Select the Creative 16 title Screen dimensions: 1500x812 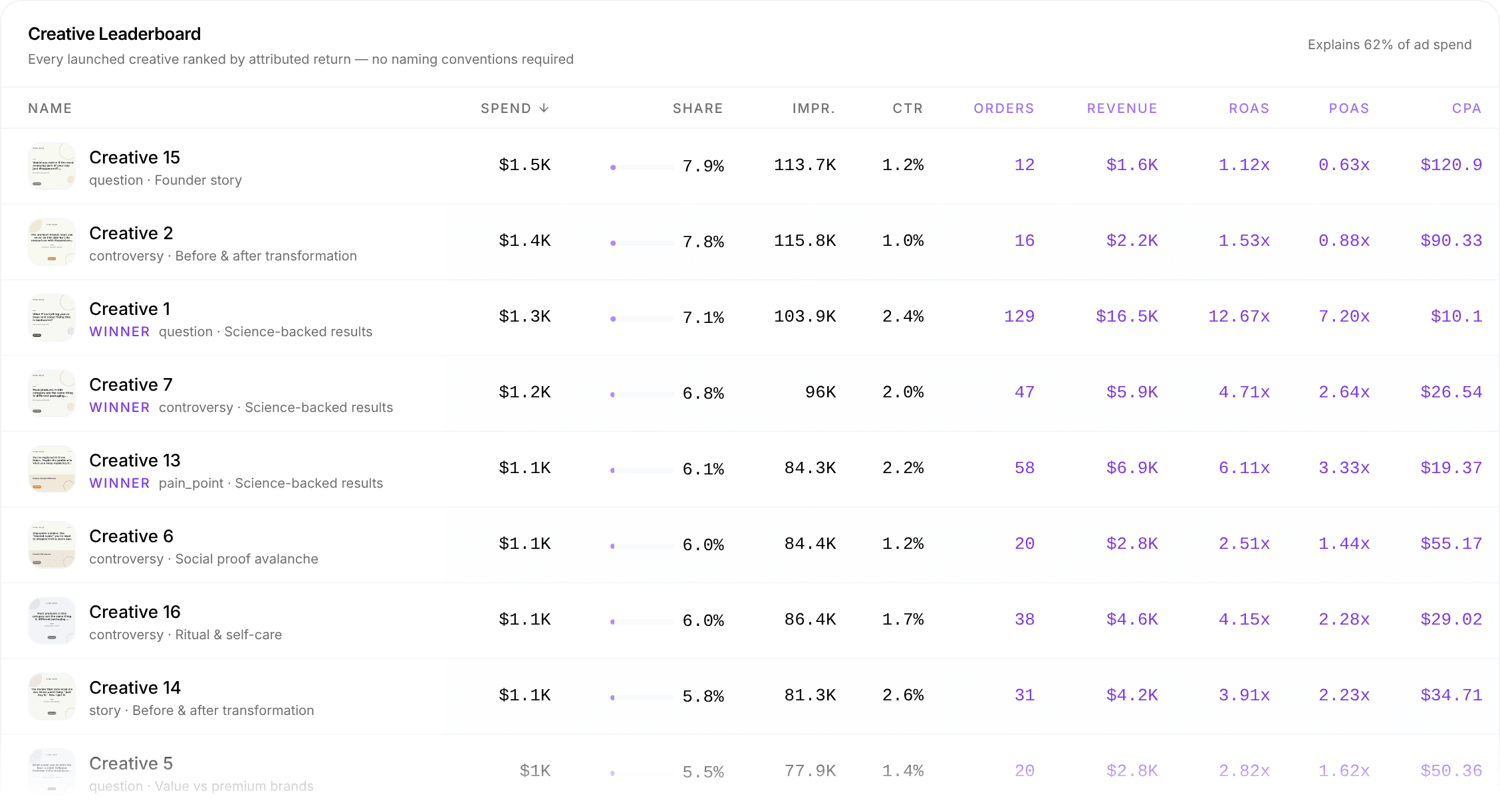(135, 612)
